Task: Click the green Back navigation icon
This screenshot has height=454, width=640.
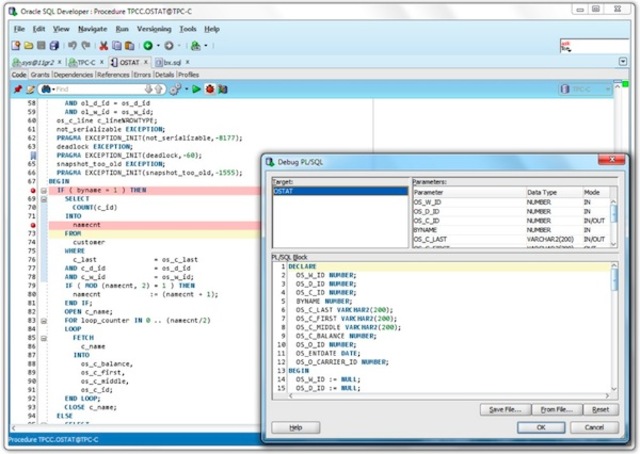Action: (x=148, y=46)
